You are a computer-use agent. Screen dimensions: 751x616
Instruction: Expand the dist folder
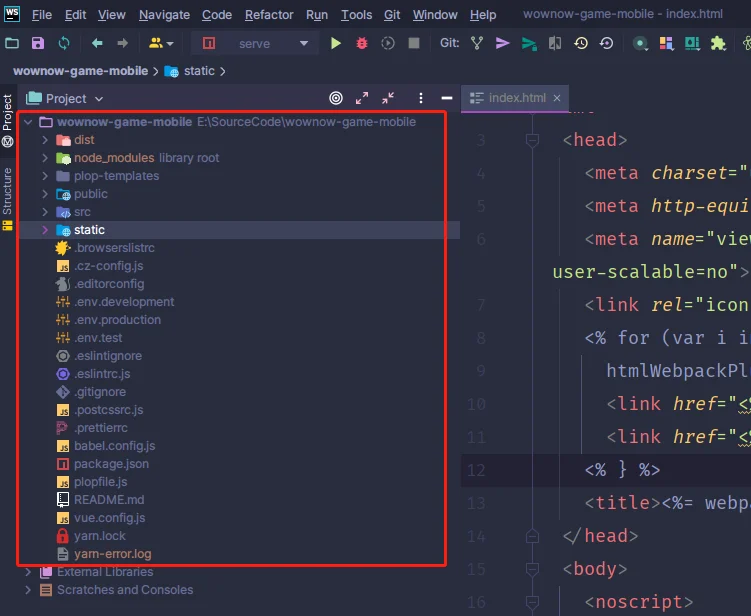pos(45,140)
